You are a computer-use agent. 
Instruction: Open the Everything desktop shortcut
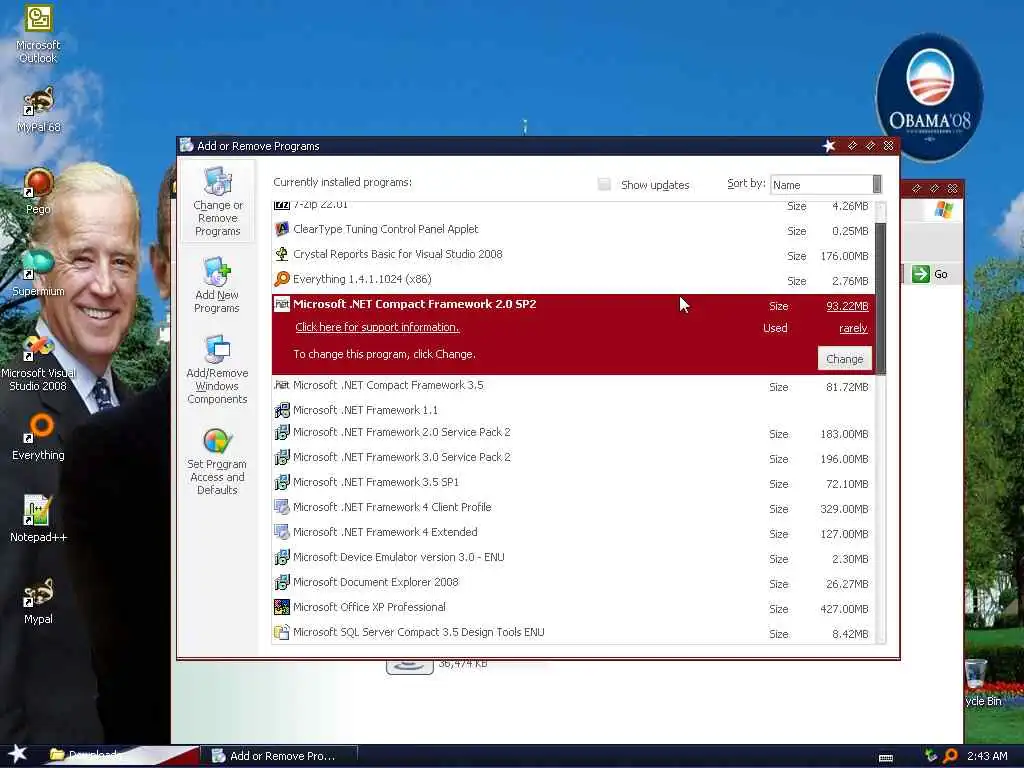(x=38, y=437)
